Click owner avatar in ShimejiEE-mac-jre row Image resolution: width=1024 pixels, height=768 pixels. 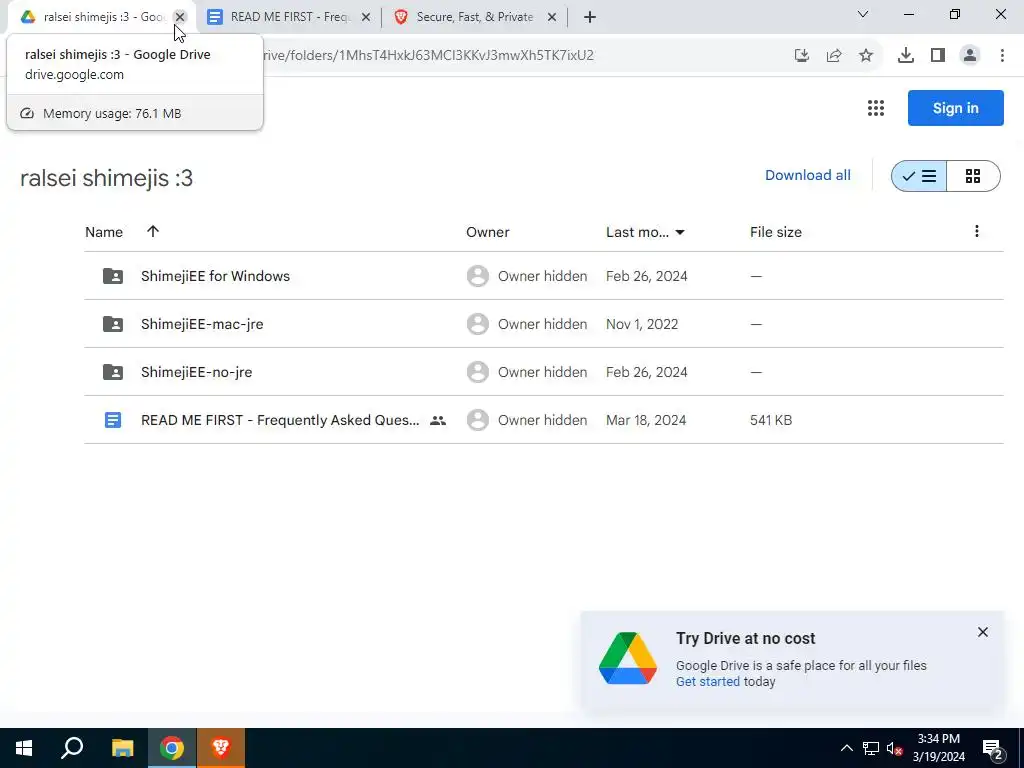coord(478,324)
